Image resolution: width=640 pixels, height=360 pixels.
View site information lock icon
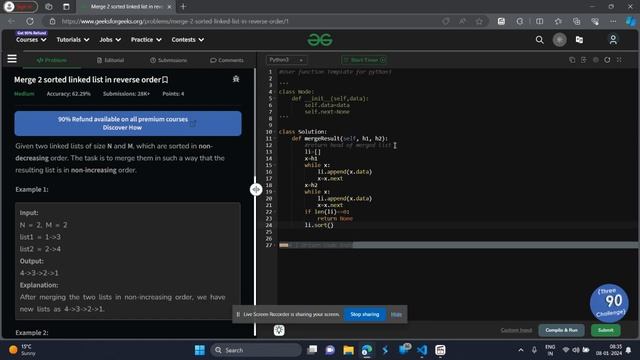click(53, 21)
